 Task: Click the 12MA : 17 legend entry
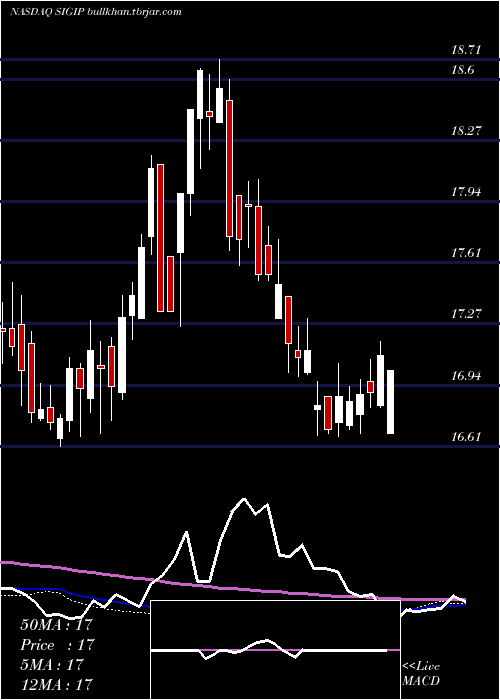coord(56,684)
